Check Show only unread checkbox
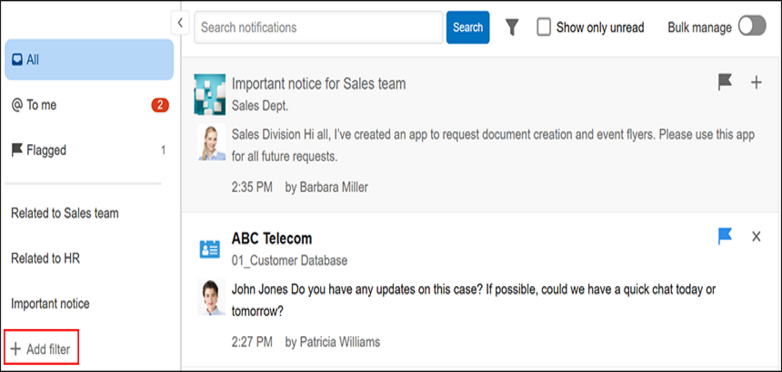Image resolution: width=782 pixels, height=372 pixels. click(x=544, y=27)
